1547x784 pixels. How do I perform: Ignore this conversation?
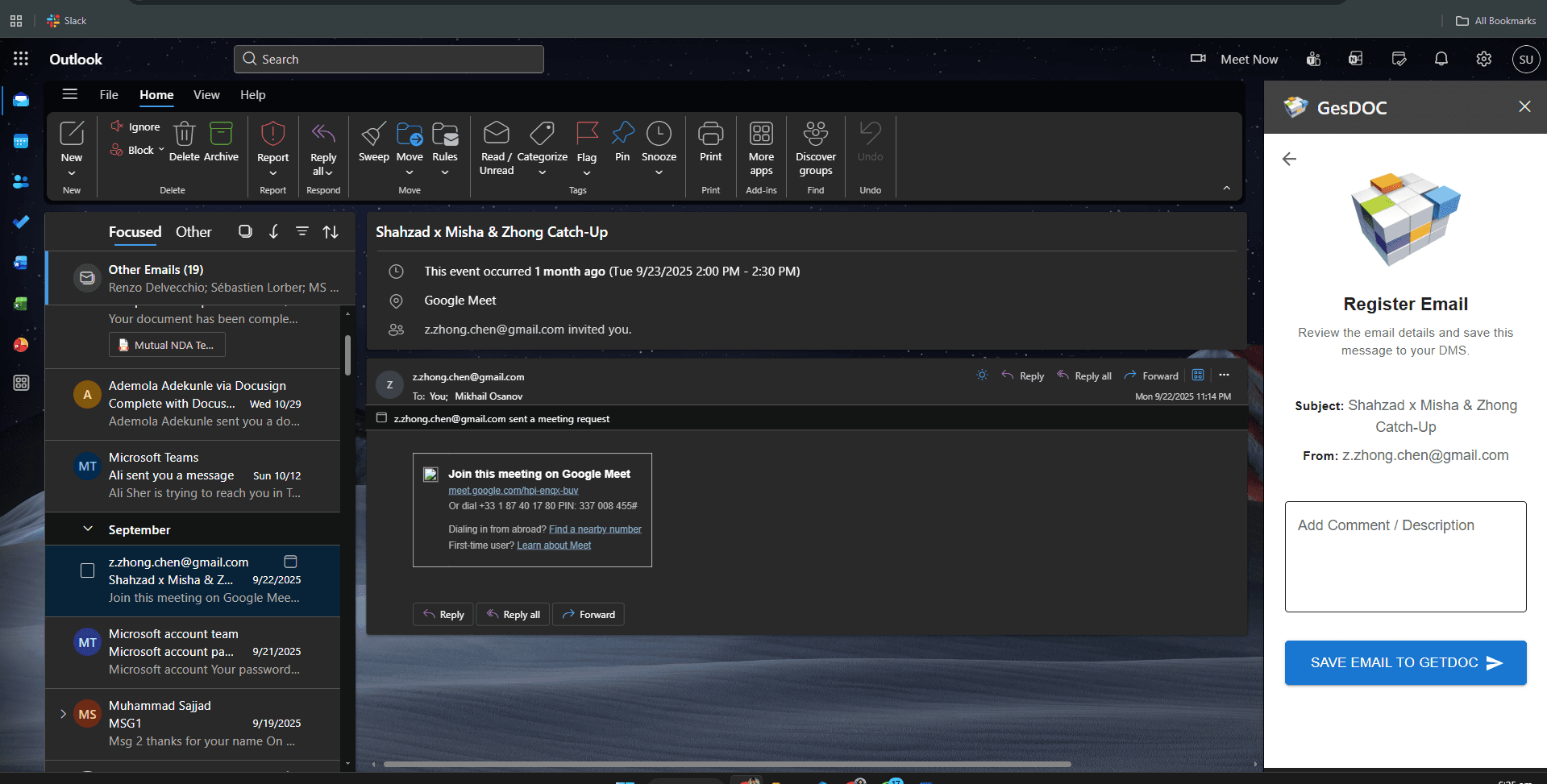pos(135,127)
